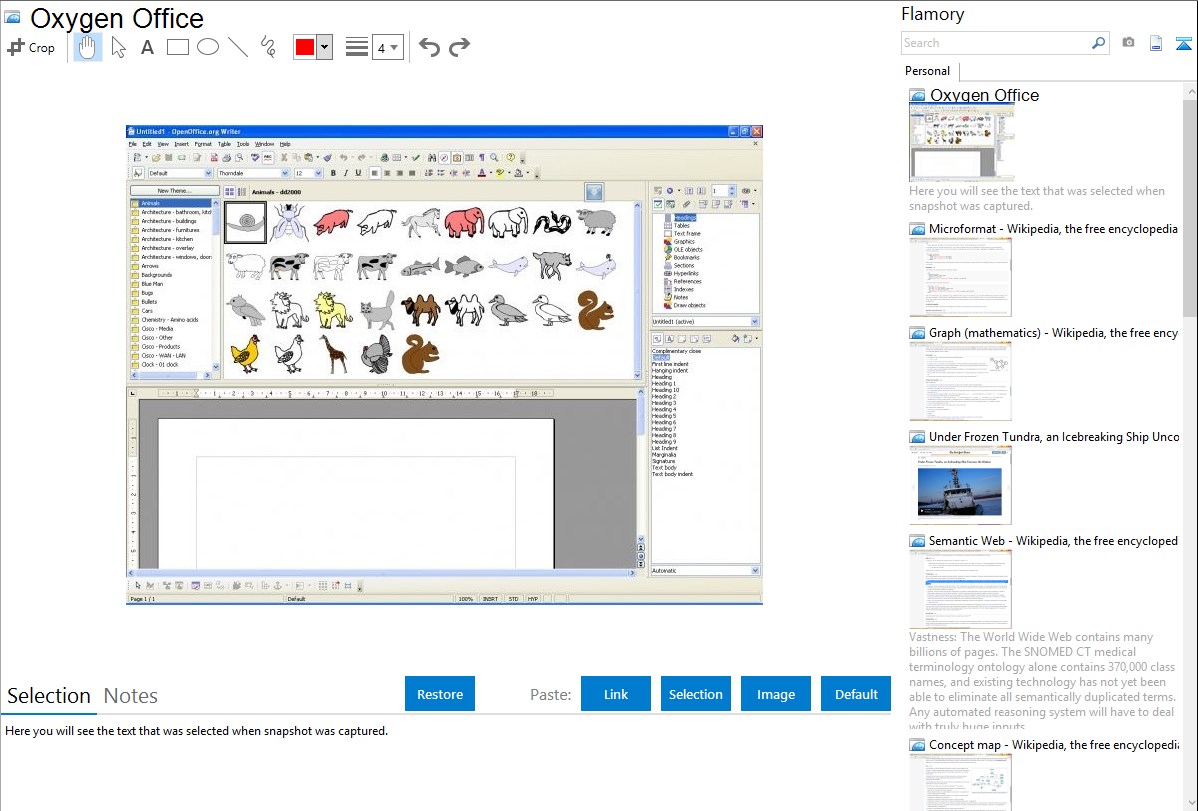
Task: Select Hyperlinks in the Navigator list
Action: click(x=686, y=273)
